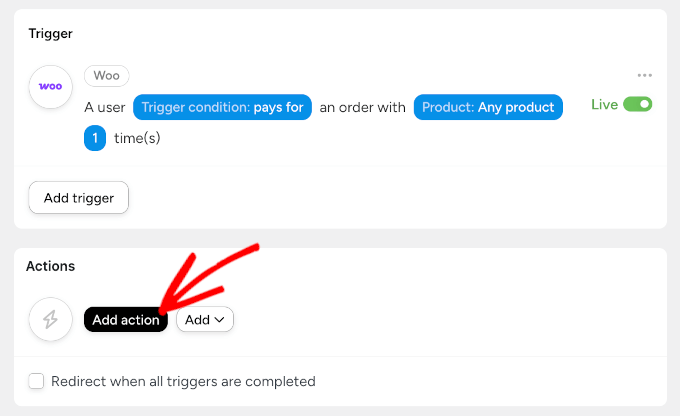680x416 pixels.
Task: Open the Trigger condition: pays for selector
Action: pyautogui.click(x=222, y=107)
